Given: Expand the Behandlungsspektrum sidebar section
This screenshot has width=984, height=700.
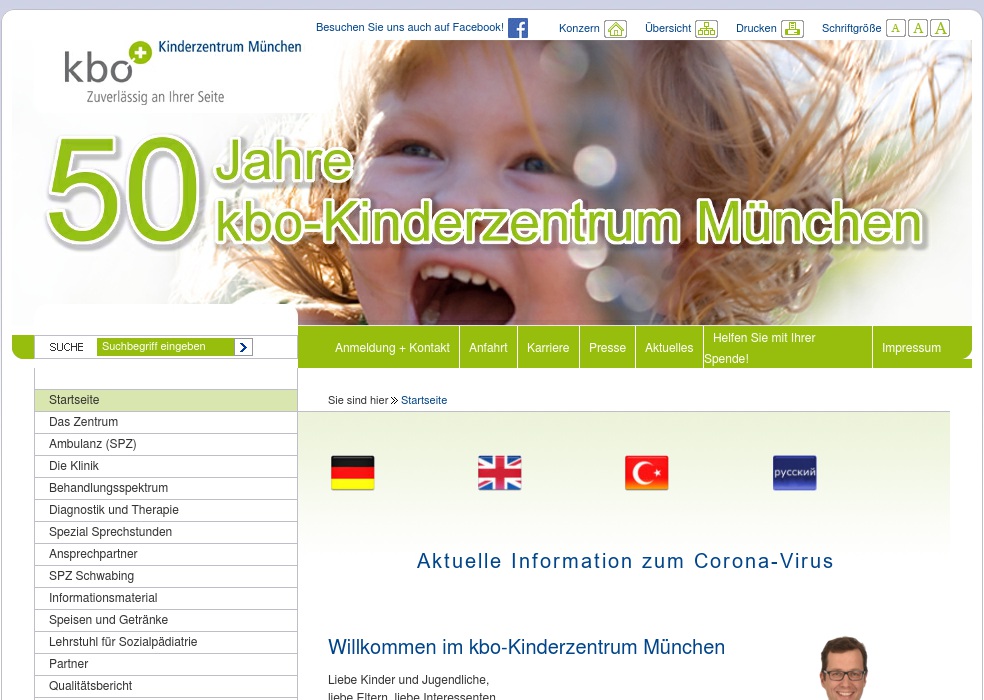Looking at the screenshot, I should pyautogui.click(x=110, y=487).
